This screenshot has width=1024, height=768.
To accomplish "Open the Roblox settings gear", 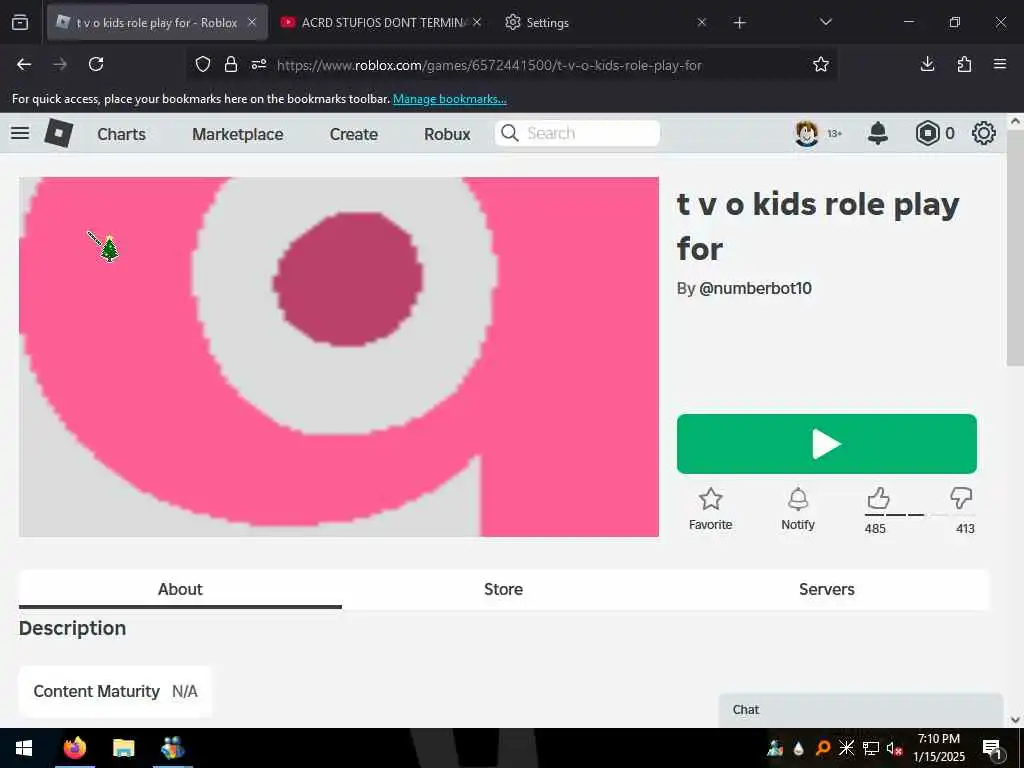I will coord(984,133).
